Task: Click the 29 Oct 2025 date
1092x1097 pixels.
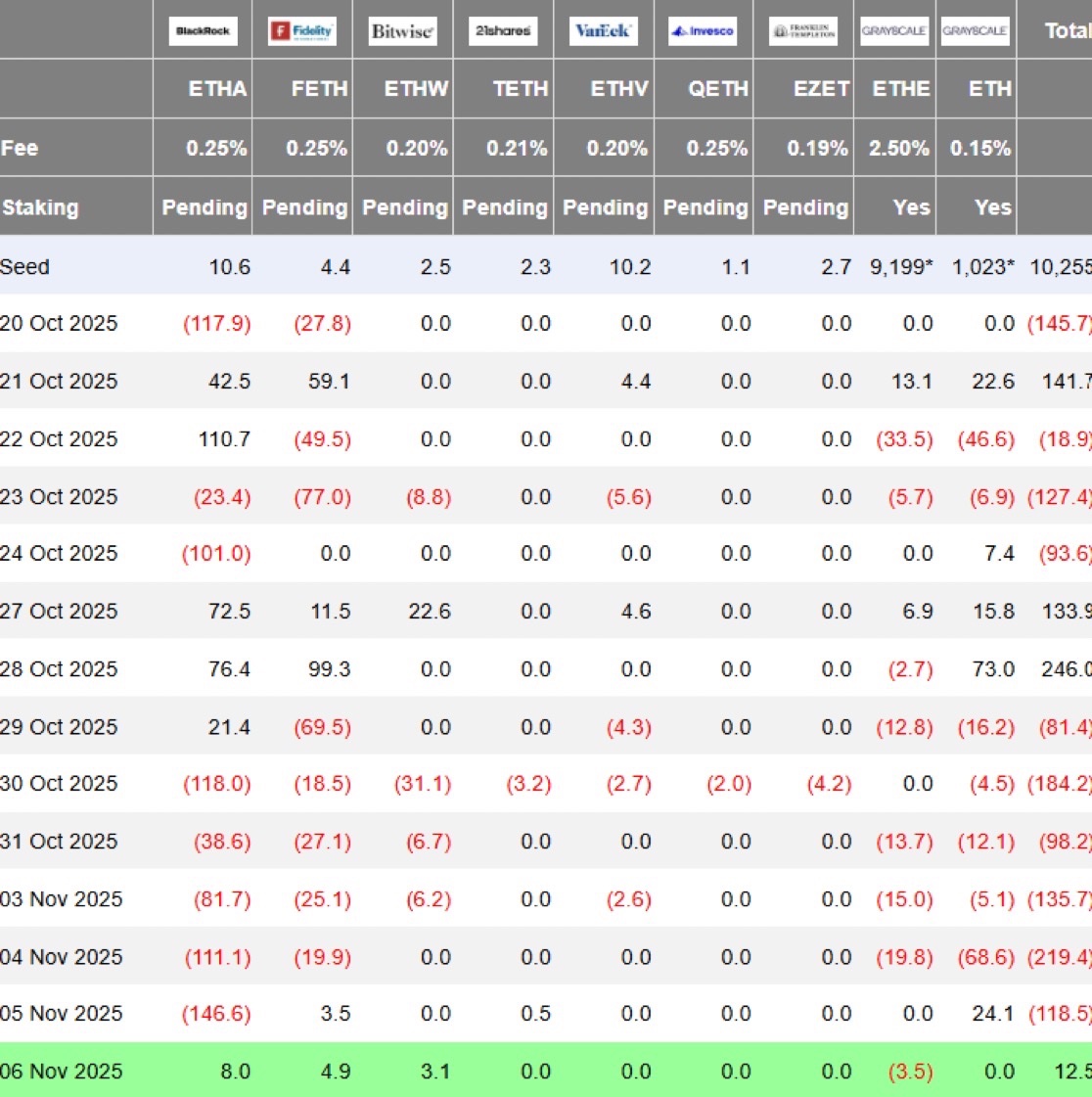Action: click(59, 727)
